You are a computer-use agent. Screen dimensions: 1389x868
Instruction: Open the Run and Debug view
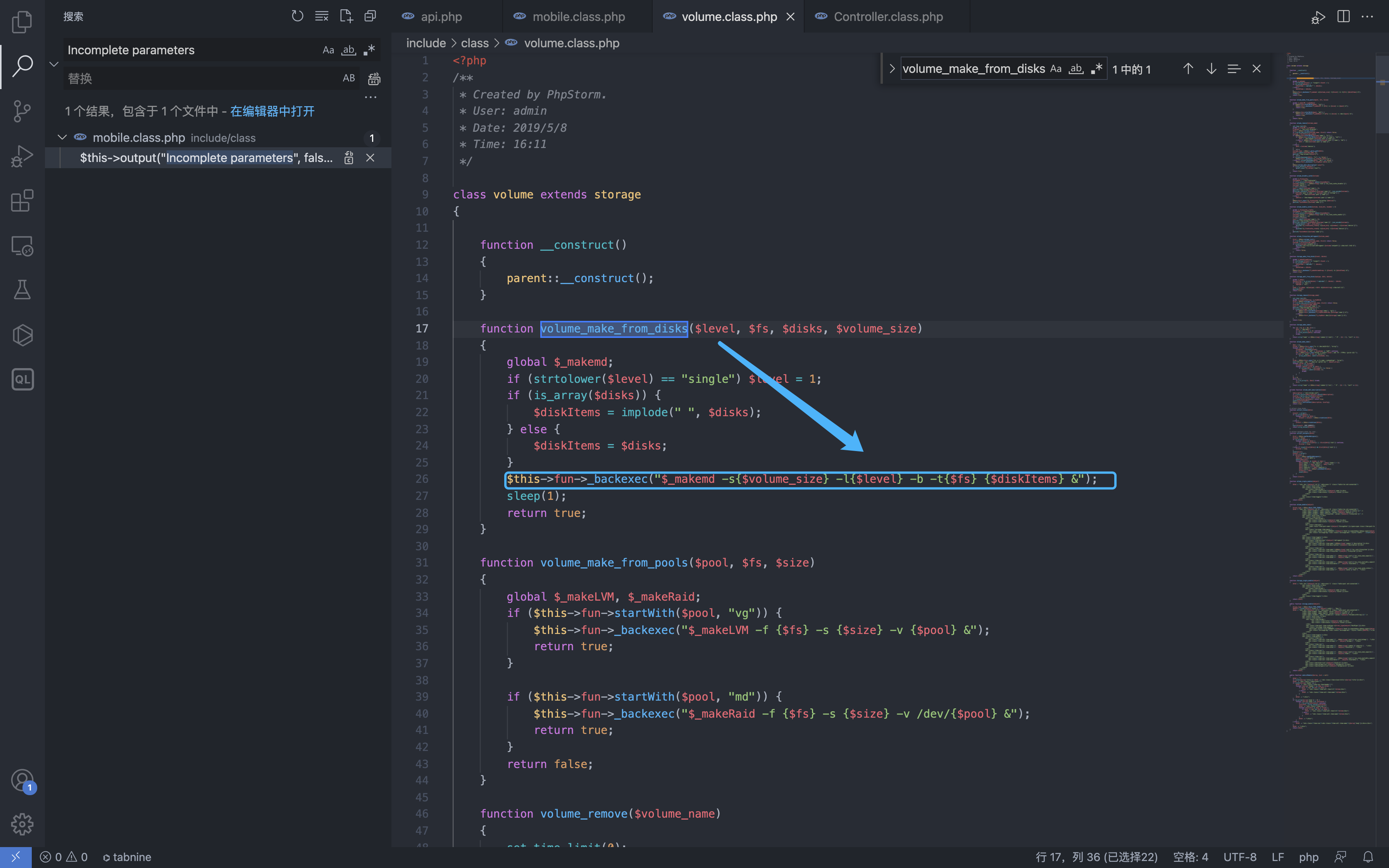point(22,155)
